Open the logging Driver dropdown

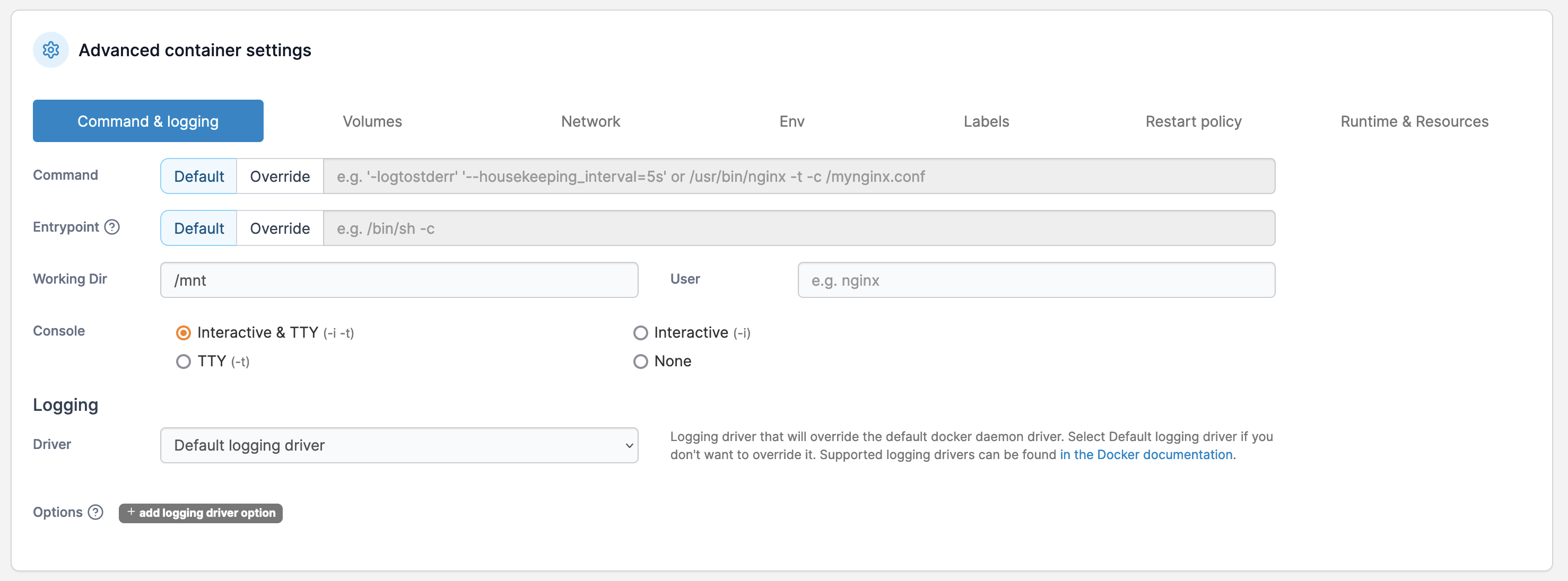point(399,445)
